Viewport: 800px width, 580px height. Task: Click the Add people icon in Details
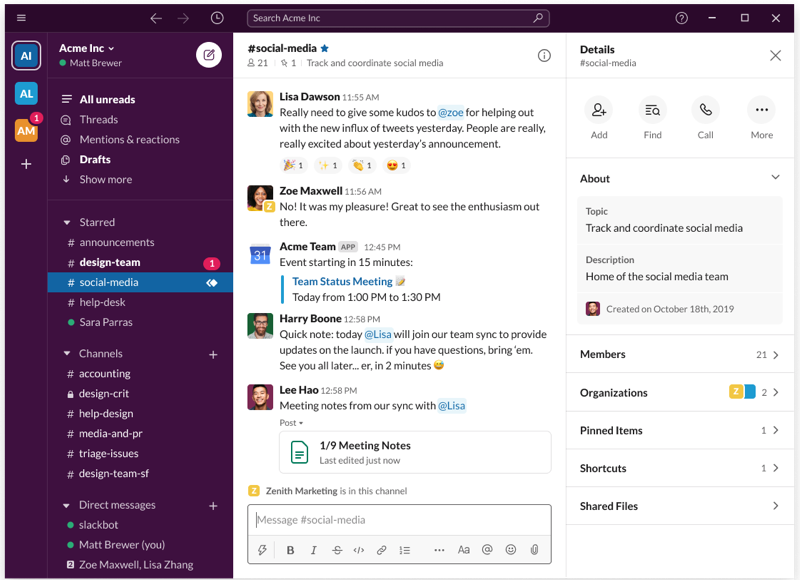[598, 110]
